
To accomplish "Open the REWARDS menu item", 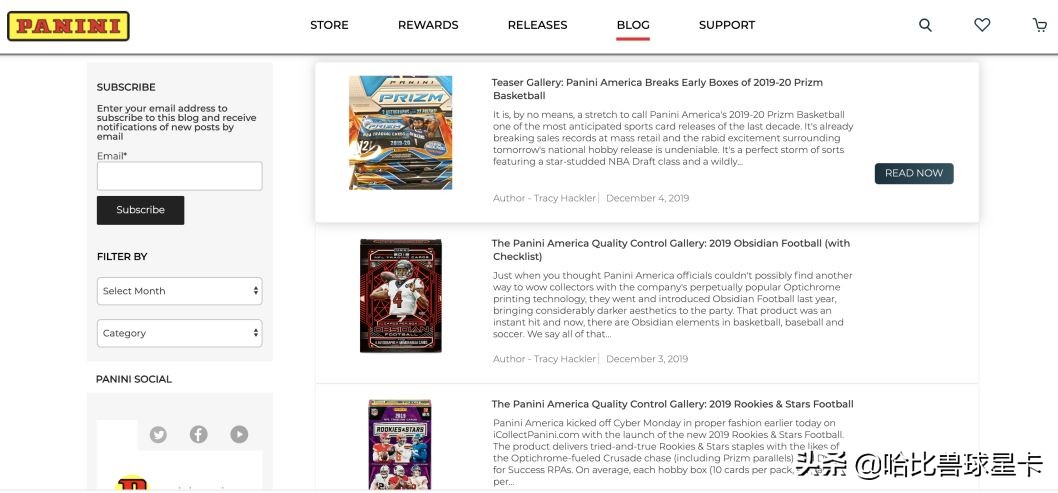I will pos(428,25).
